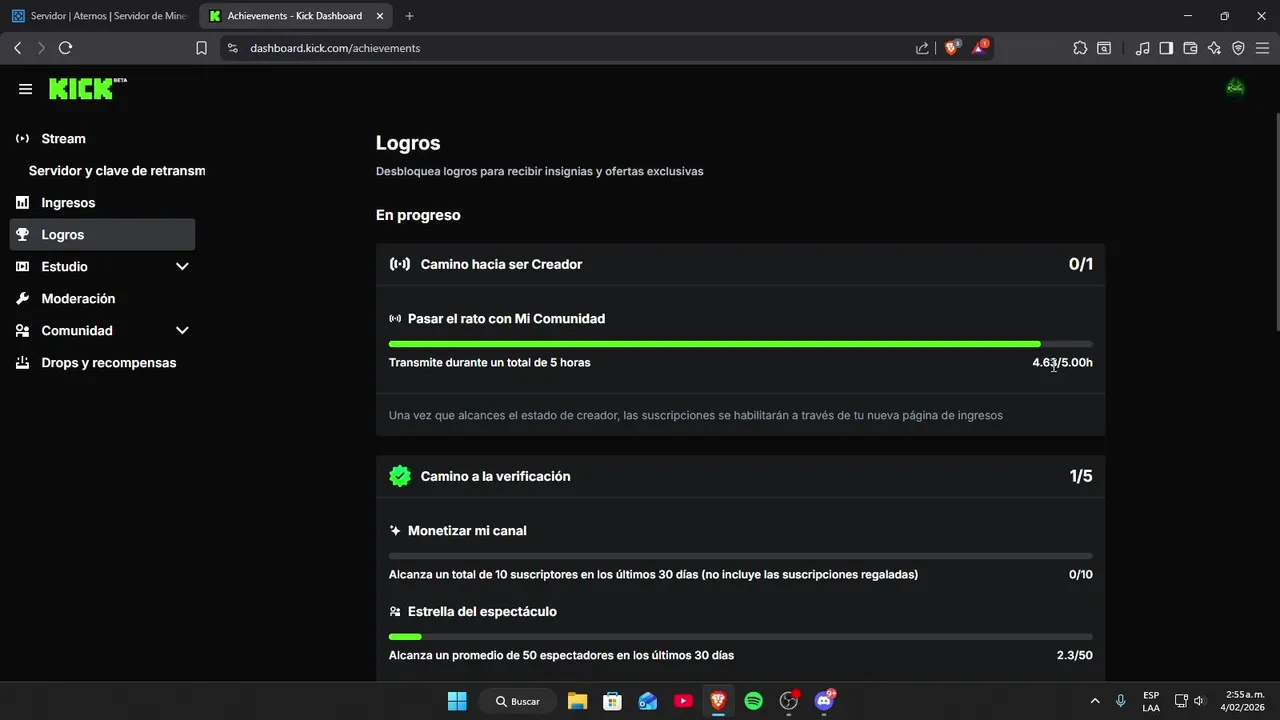Image resolution: width=1280 pixels, height=720 pixels.
Task: Select the Logros sidebar item
Action: click(102, 235)
